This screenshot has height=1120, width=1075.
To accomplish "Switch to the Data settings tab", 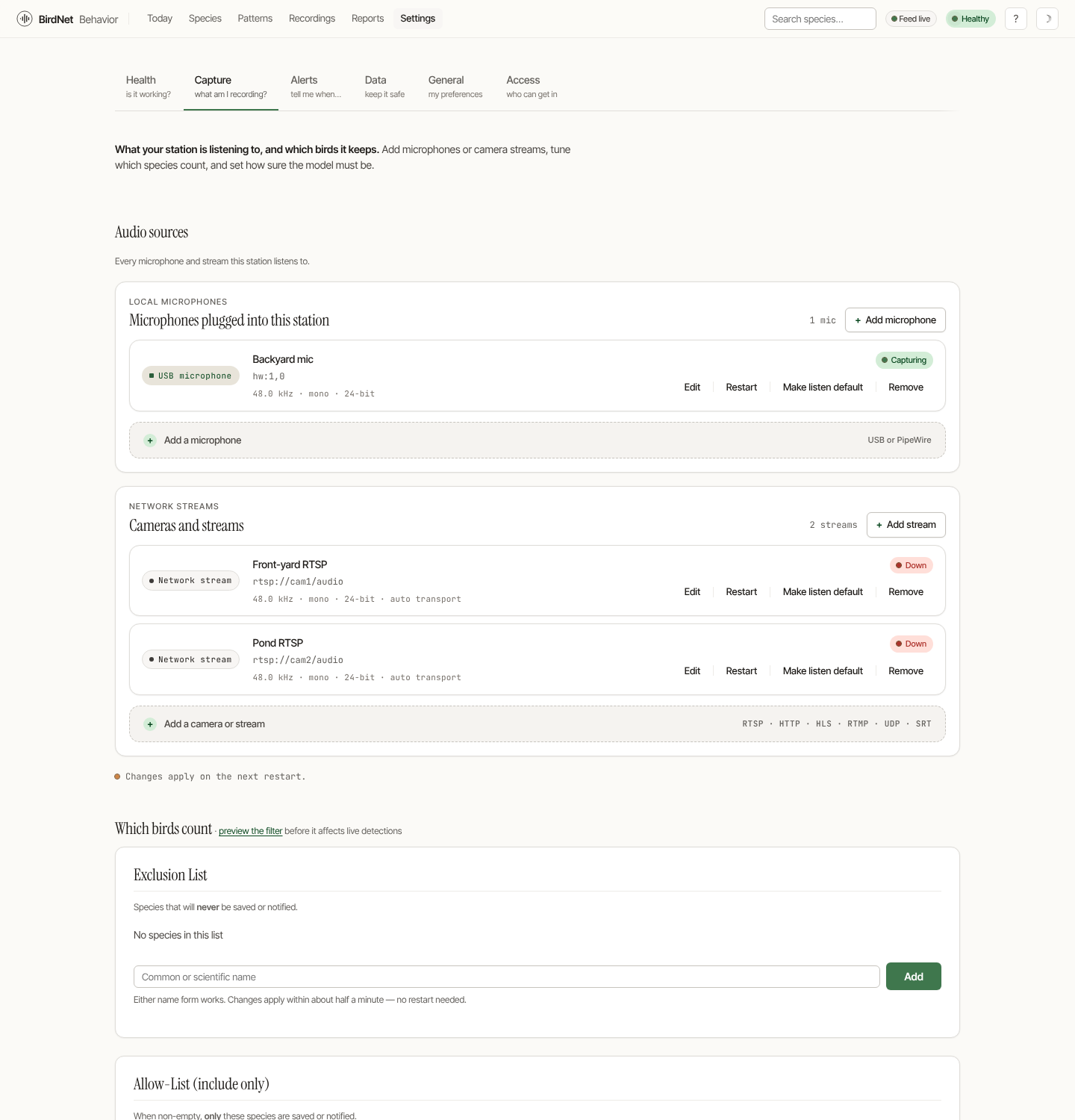I will point(384,87).
